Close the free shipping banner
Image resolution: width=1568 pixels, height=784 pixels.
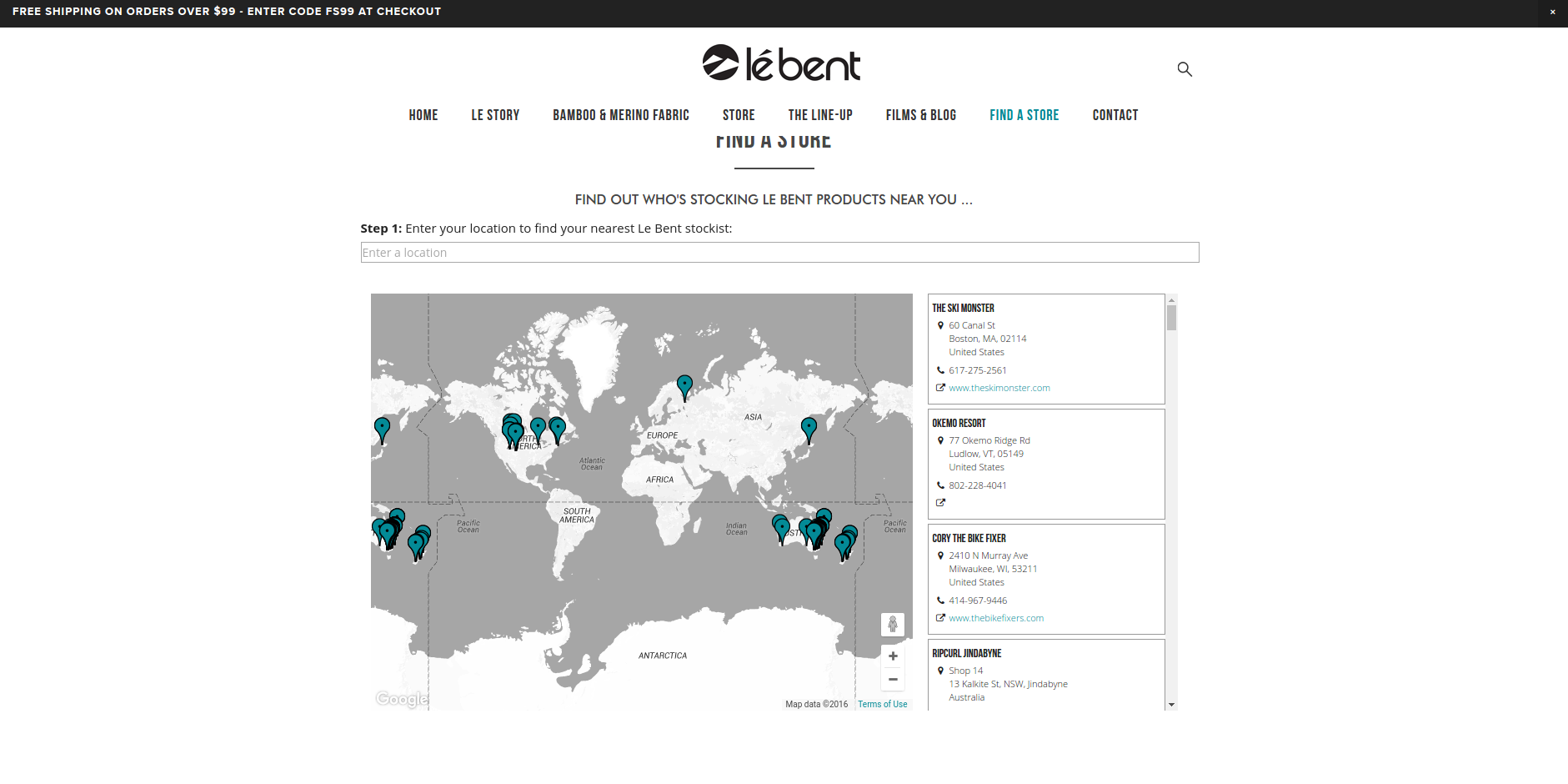click(1552, 12)
